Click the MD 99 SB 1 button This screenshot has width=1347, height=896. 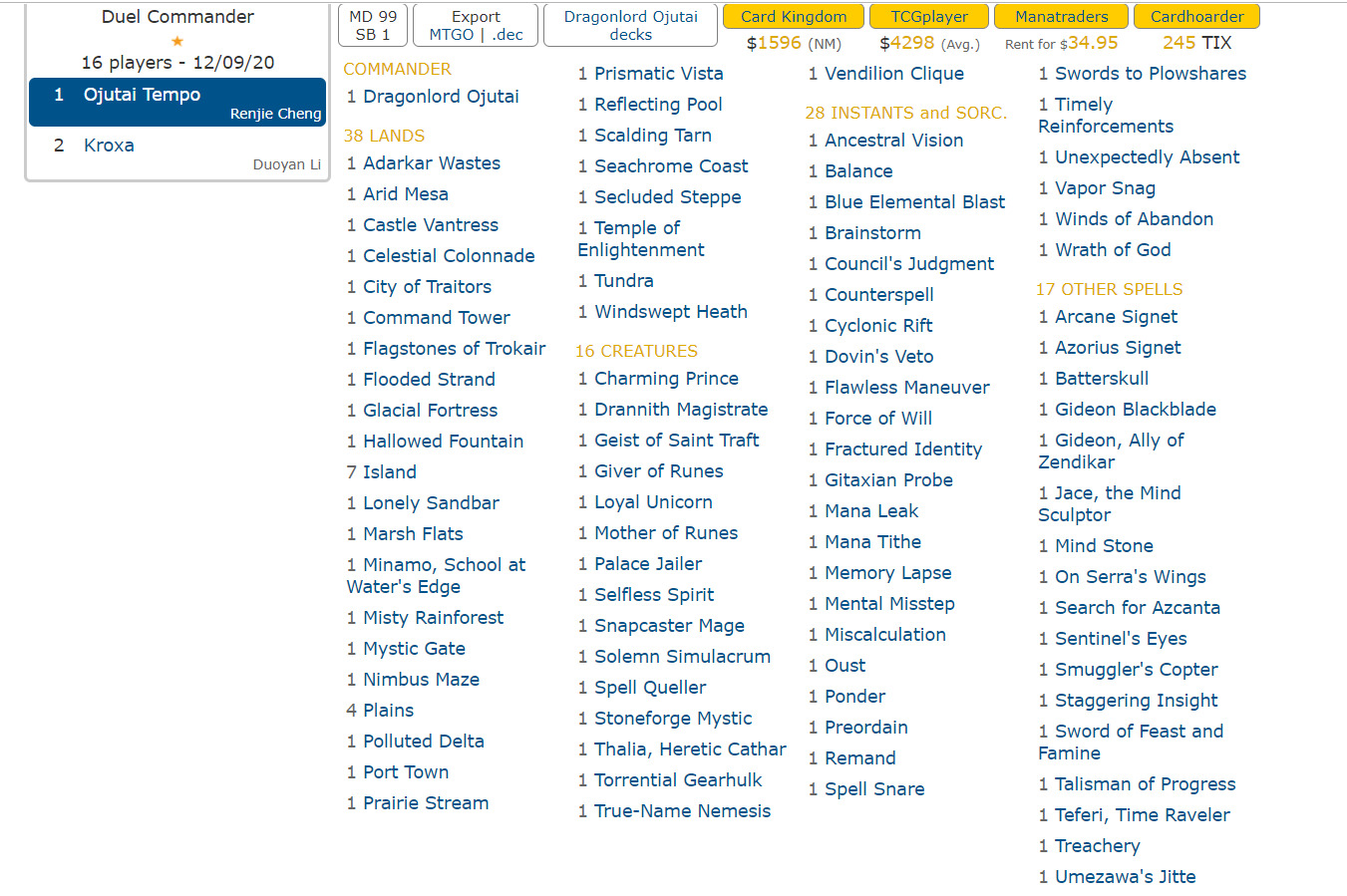click(373, 25)
